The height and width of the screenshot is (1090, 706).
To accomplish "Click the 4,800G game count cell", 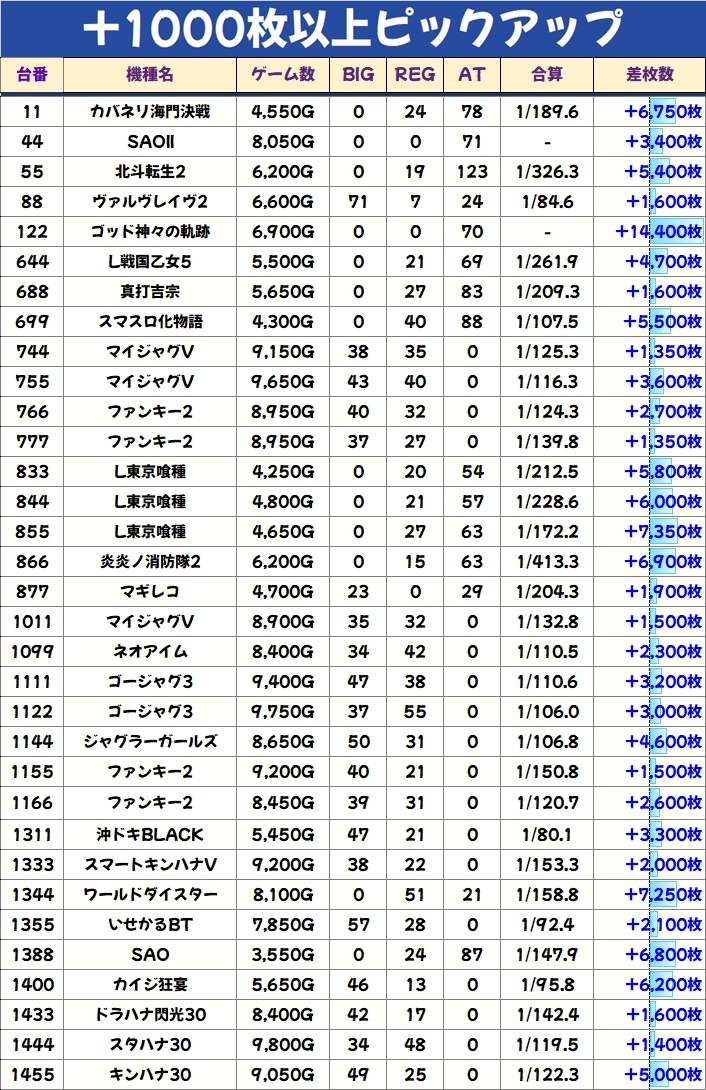I will (x=283, y=501).
